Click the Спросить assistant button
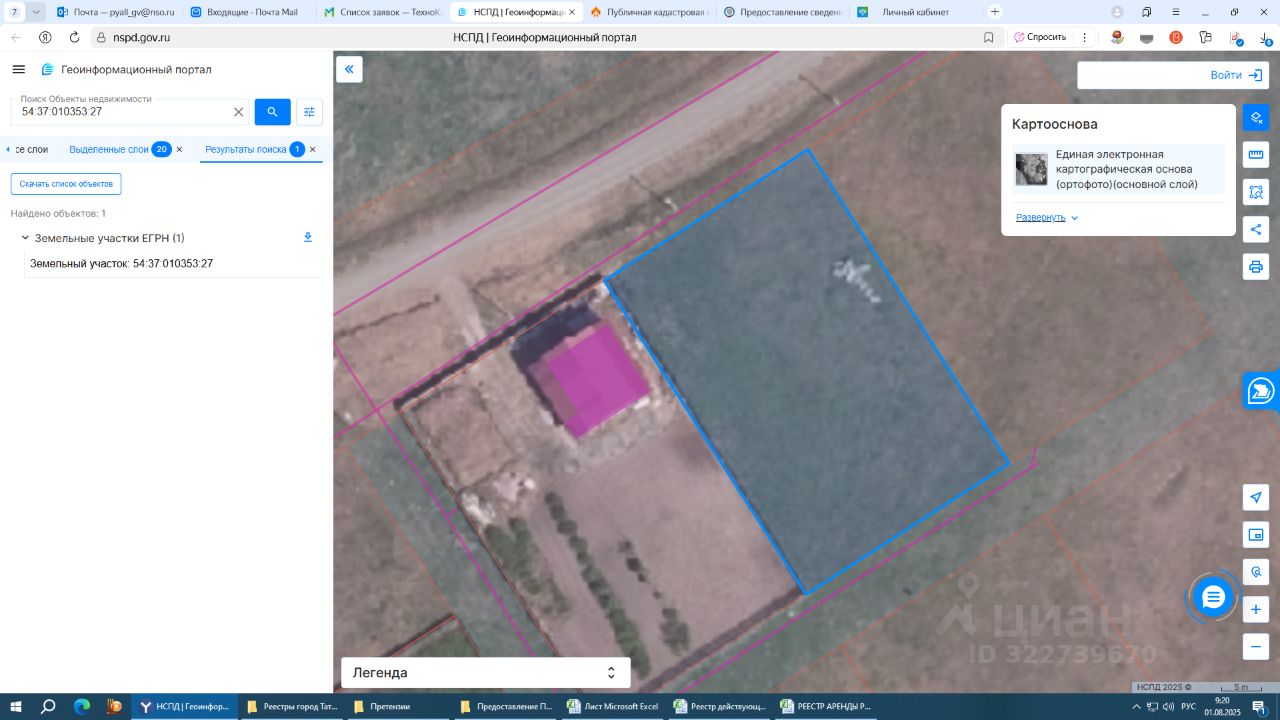Image resolution: width=1280 pixels, height=720 pixels. click(x=1040, y=37)
